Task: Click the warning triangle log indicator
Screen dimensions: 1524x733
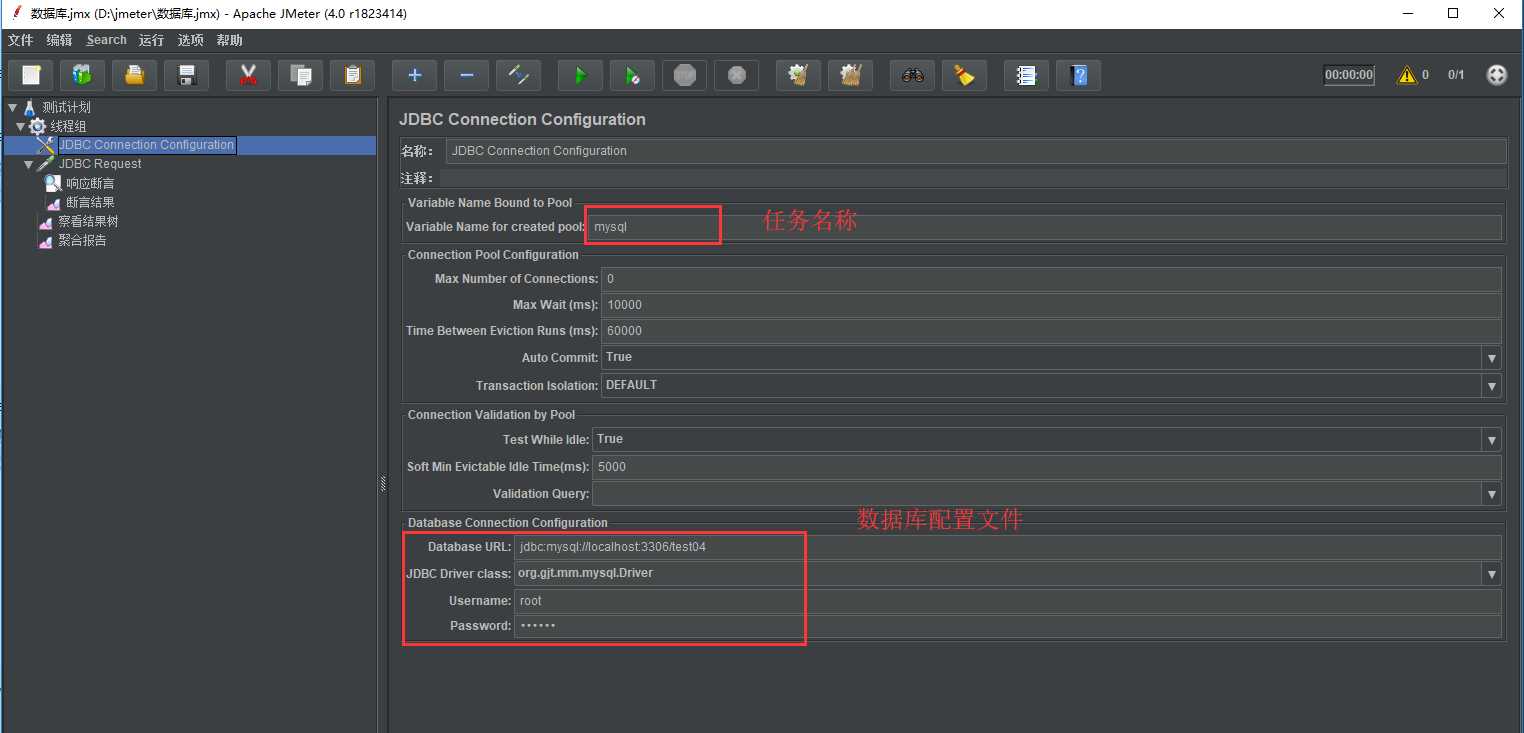Action: [1408, 75]
